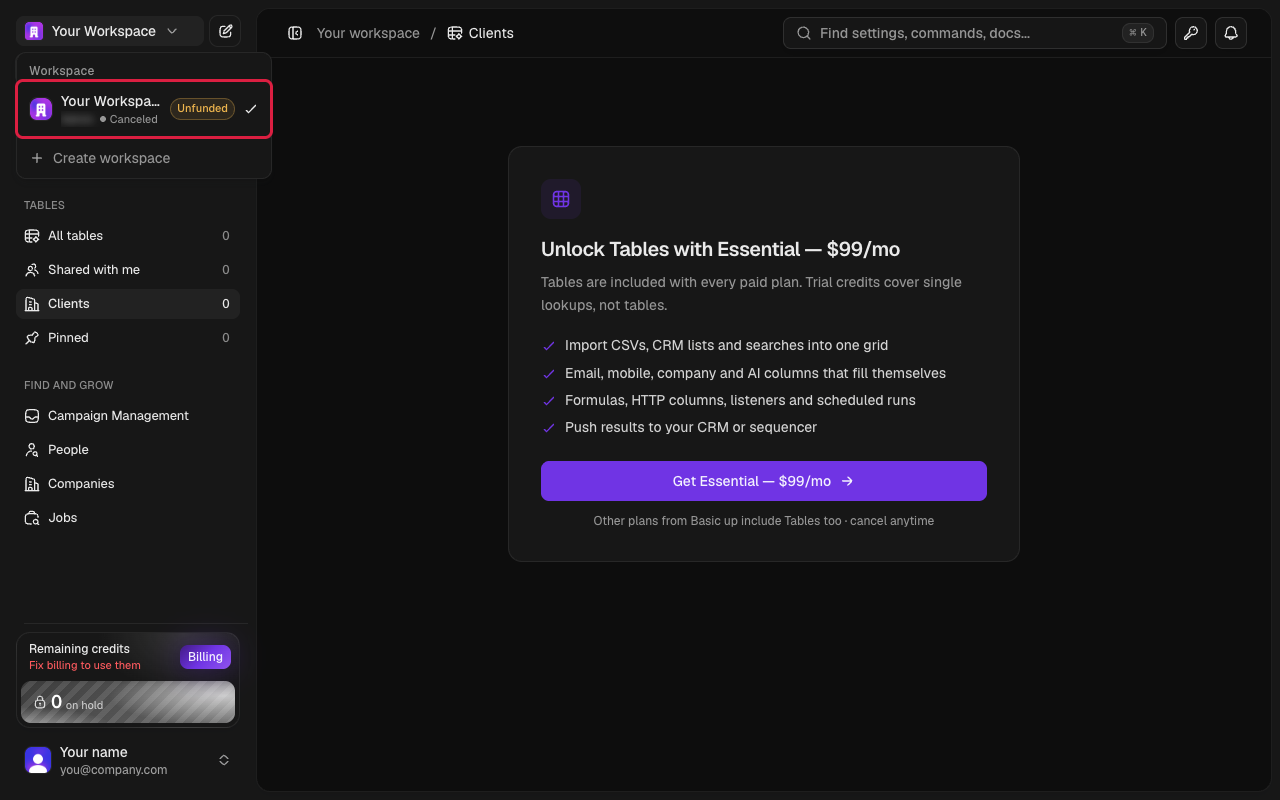1280x800 pixels.
Task: Click the purple tables grid icon in card
Action: 561,199
